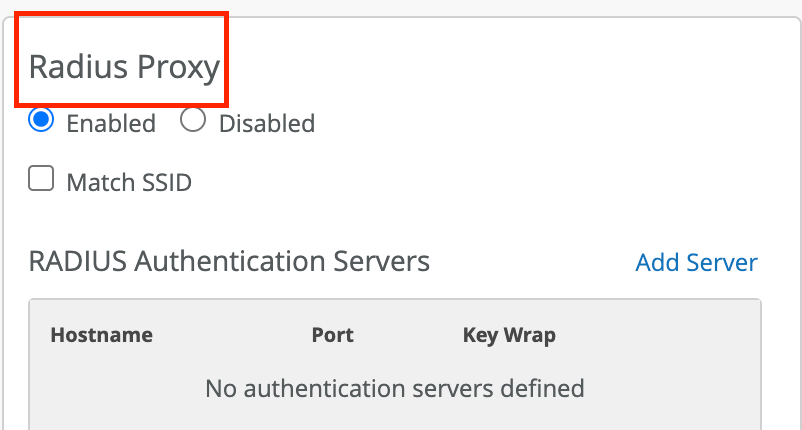Click the "Disabled" label text
Screen dimensions: 802x430
tap(267, 124)
